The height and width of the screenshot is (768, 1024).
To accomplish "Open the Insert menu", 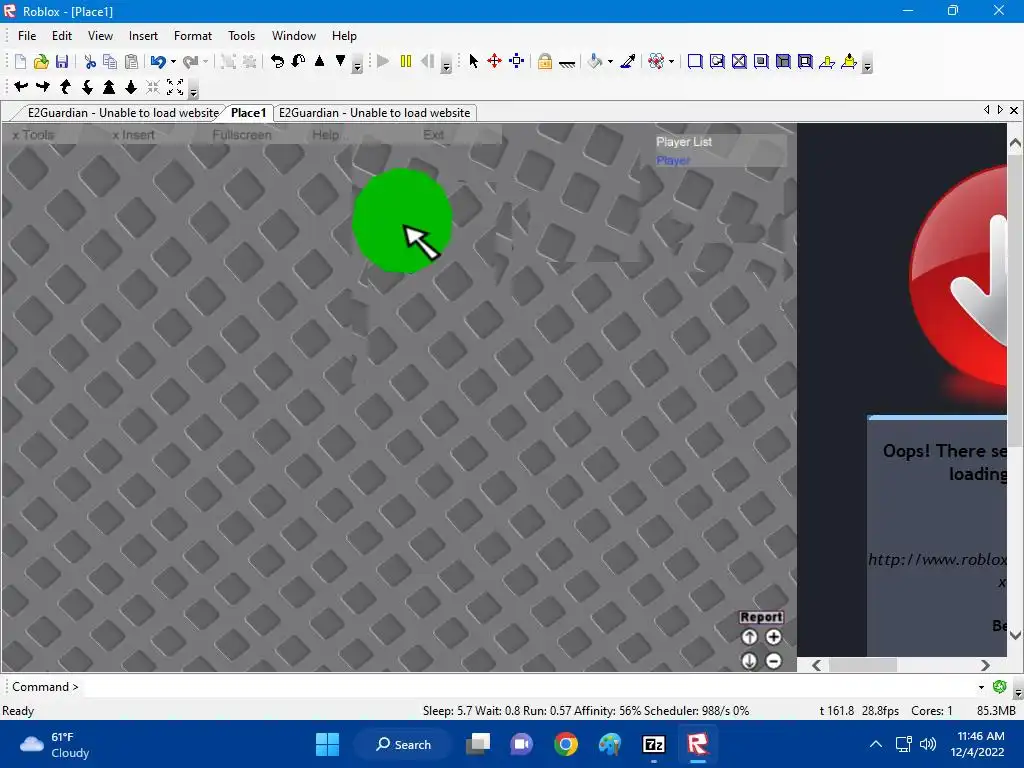I will tap(143, 36).
